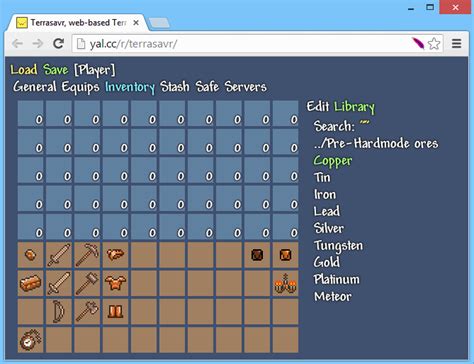Click the Save link
The width and height of the screenshot is (474, 364).
coord(55,70)
